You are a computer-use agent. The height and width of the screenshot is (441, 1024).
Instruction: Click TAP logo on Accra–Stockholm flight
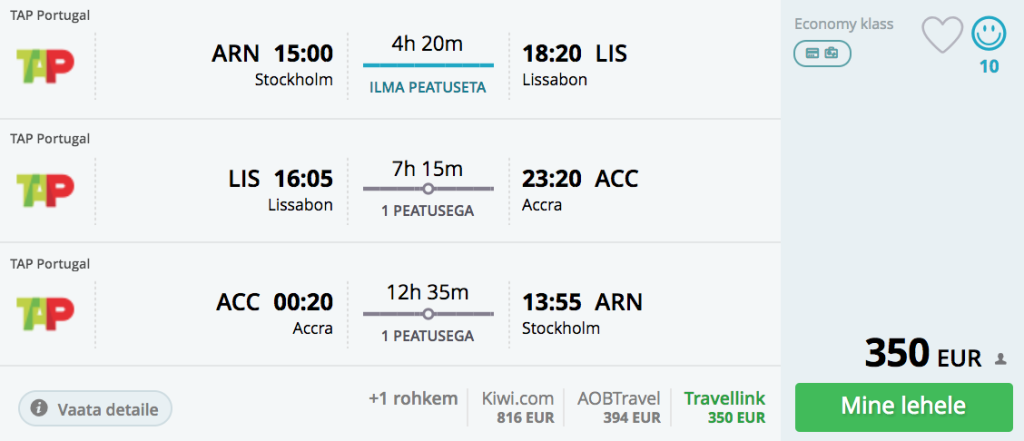pos(46,313)
